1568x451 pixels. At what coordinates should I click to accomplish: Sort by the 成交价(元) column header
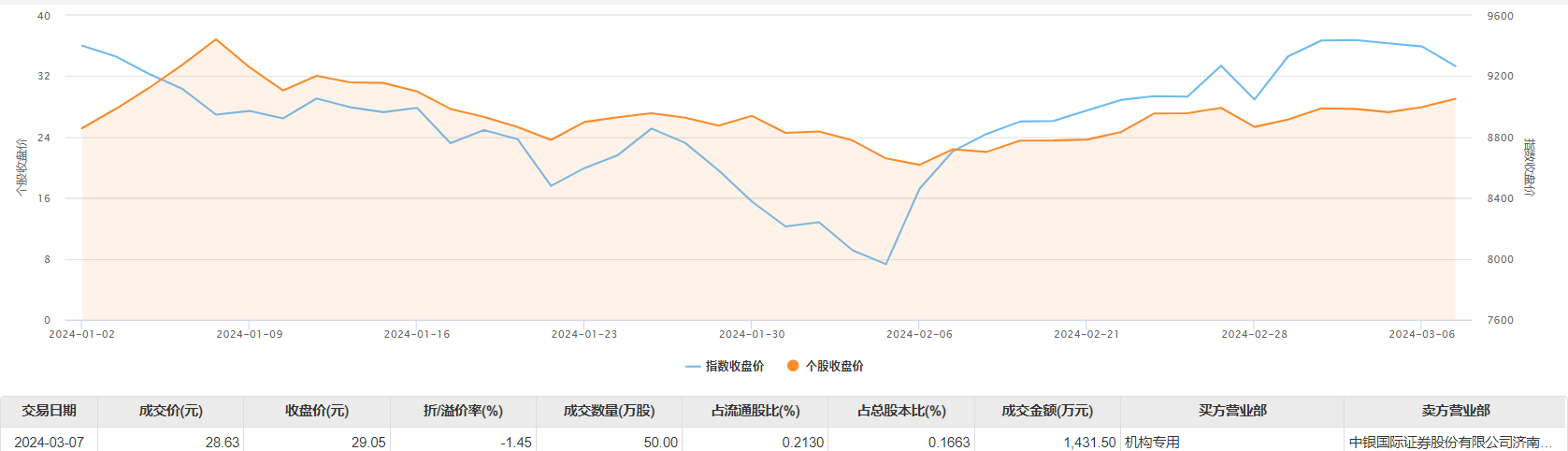[x=170, y=411]
